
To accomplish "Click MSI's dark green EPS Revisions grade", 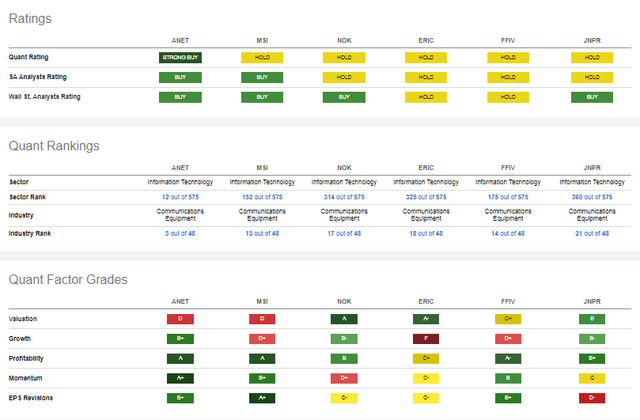I will click(262, 398).
